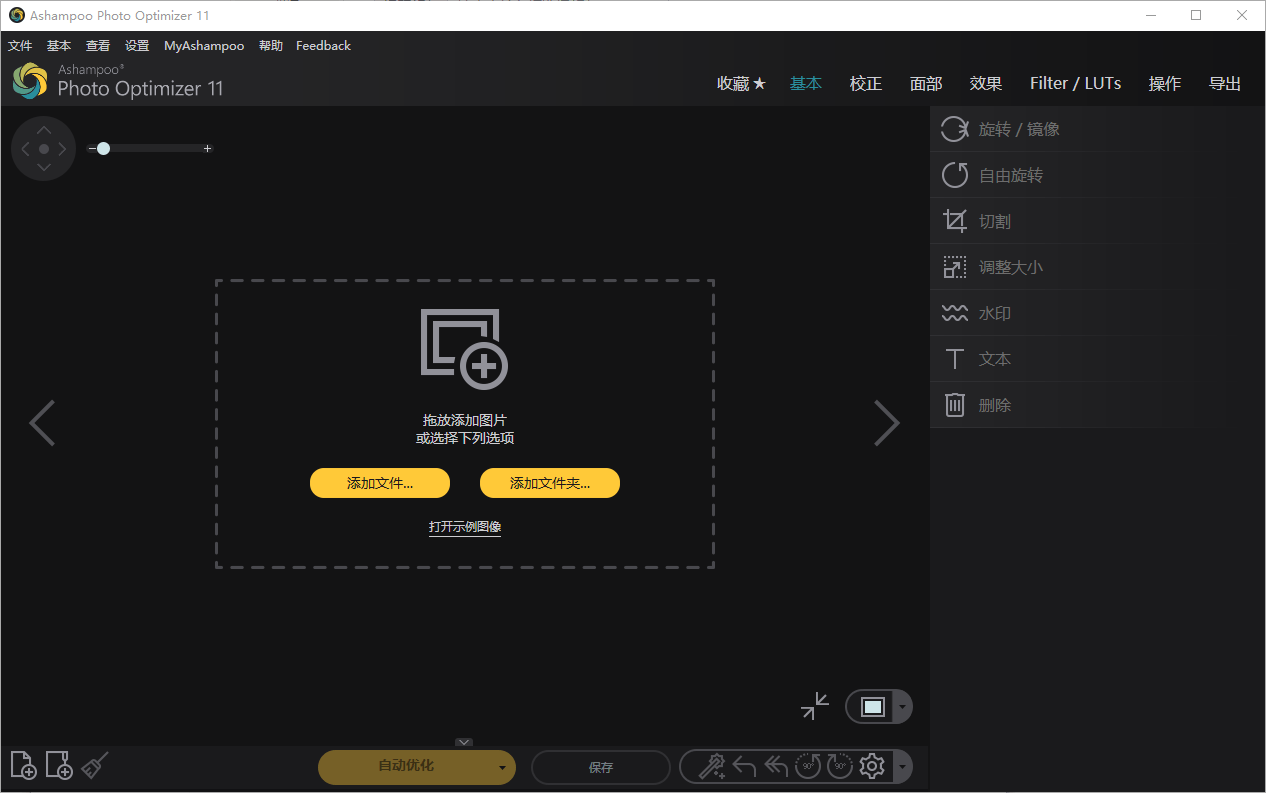
Task: Open the 文本 (Text) tool
Action: 995,358
